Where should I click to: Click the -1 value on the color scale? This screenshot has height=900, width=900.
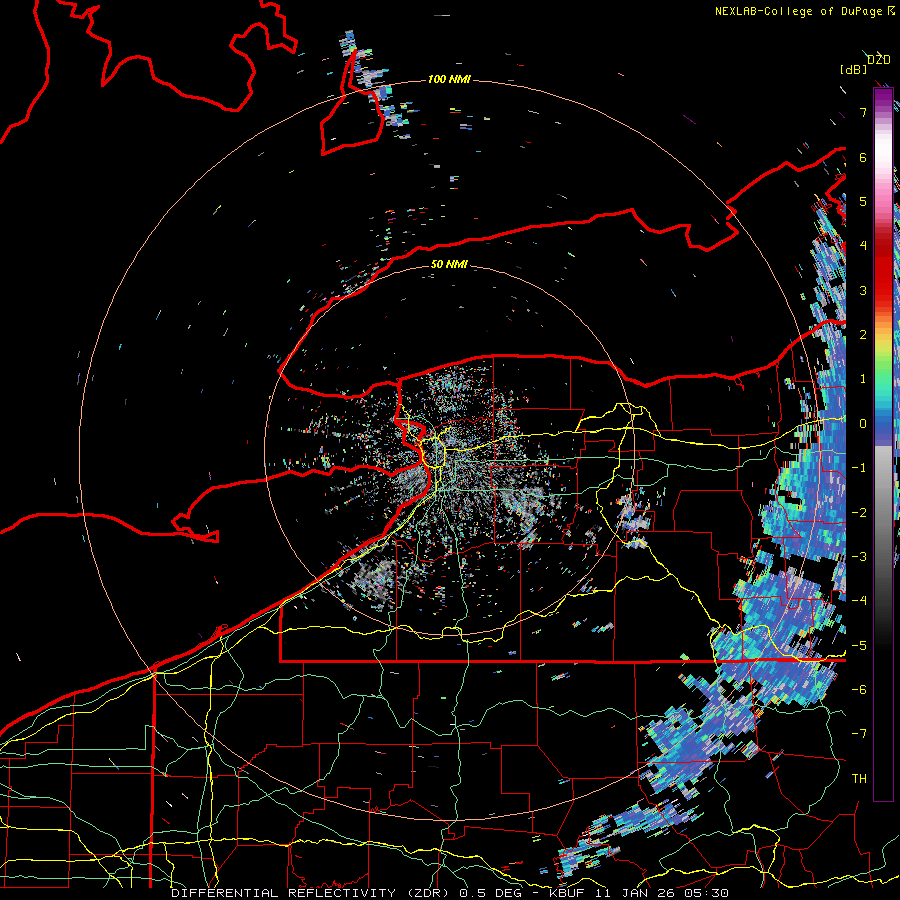pyautogui.click(x=859, y=468)
